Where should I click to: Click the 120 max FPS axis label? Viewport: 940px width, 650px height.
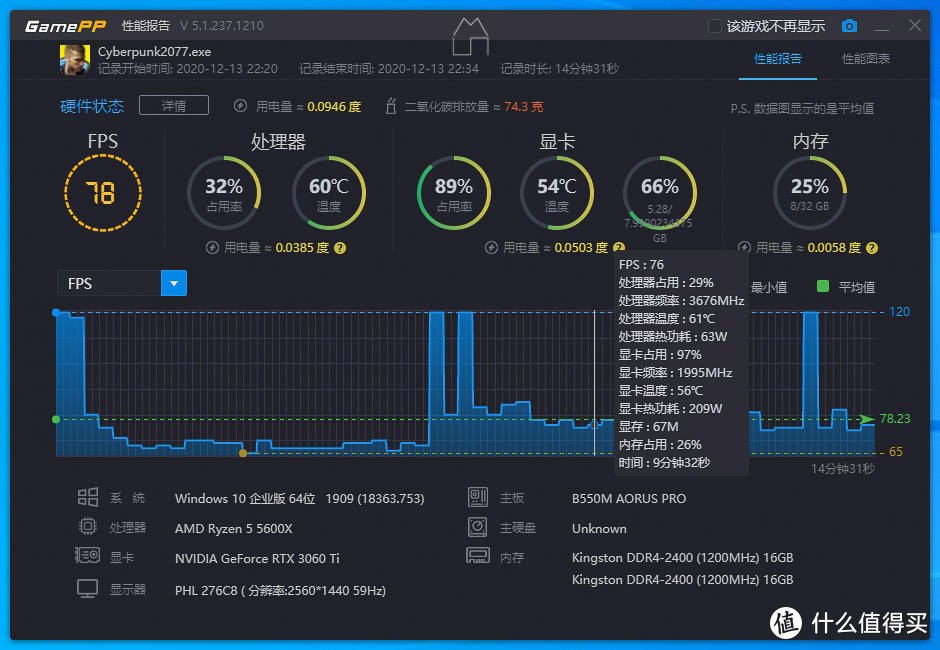click(899, 312)
